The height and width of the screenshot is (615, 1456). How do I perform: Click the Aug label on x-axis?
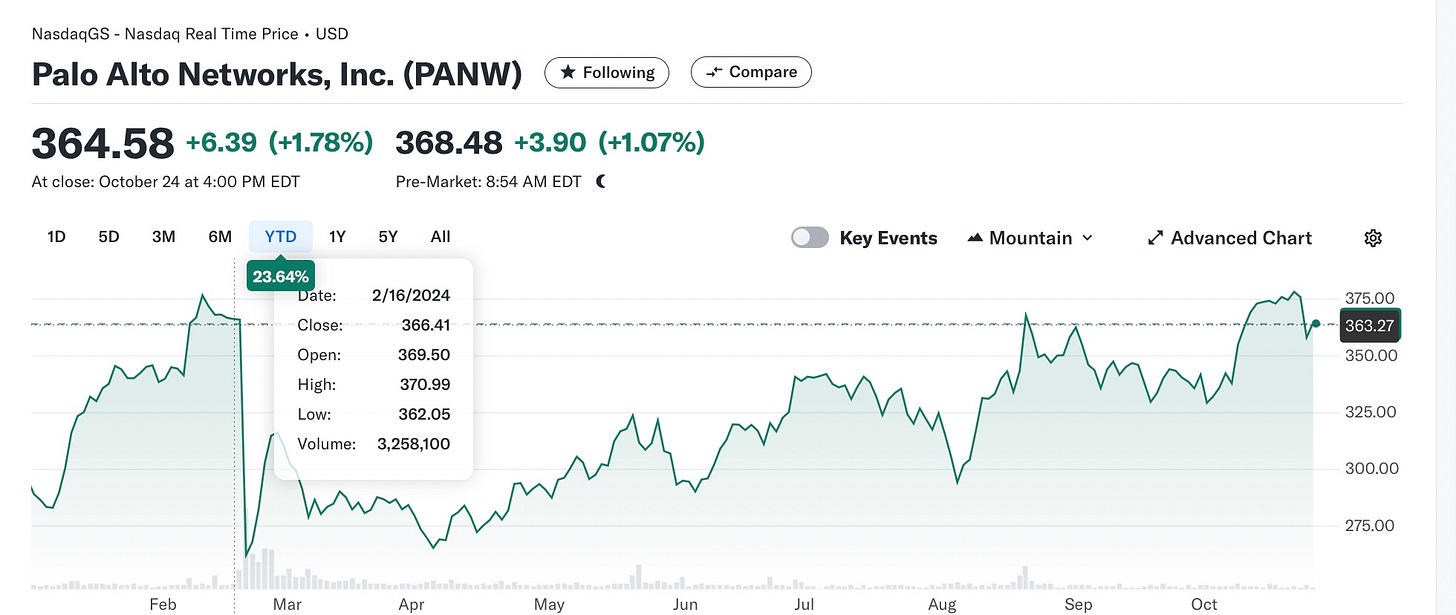942,604
